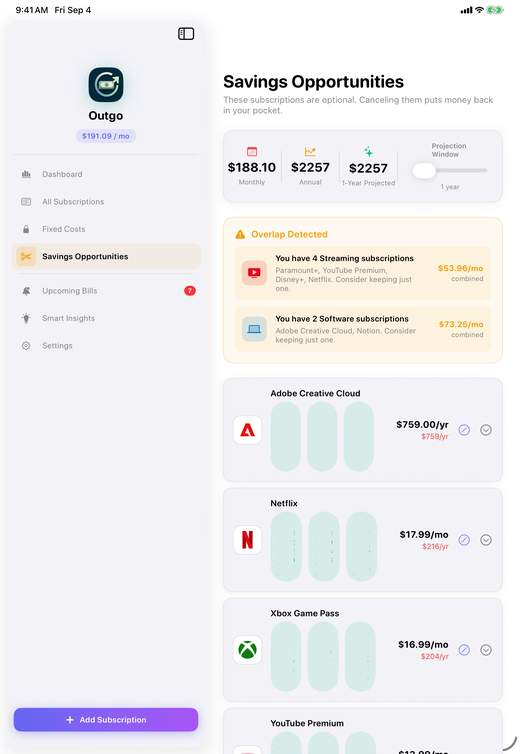The height and width of the screenshot is (754, 520).
Task: Mark Adobe Creative Cloud with slash-circle icon
Action: pyautogui.click(x=464, y=430)
